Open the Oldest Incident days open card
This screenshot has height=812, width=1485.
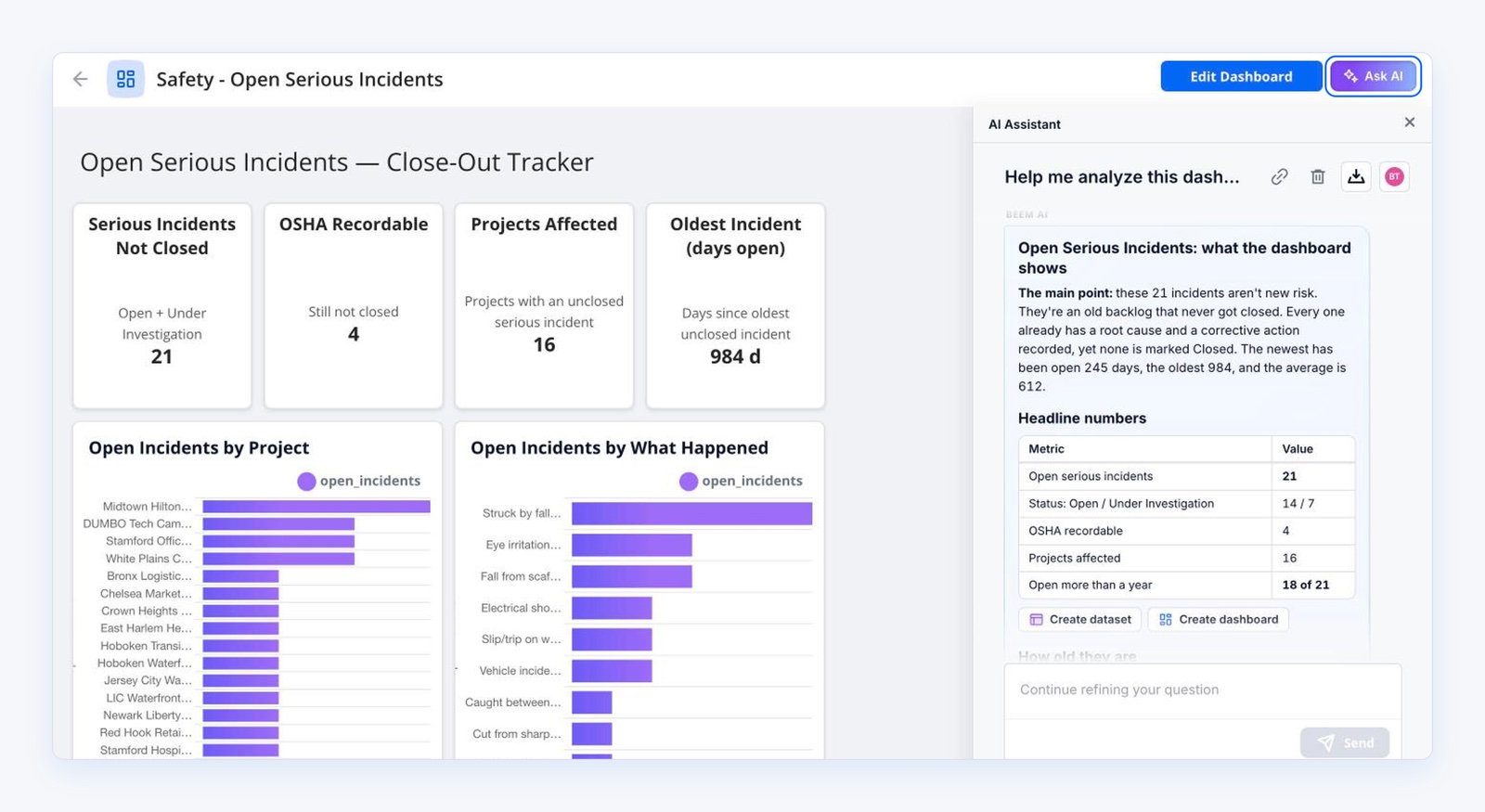coord(736,305)
